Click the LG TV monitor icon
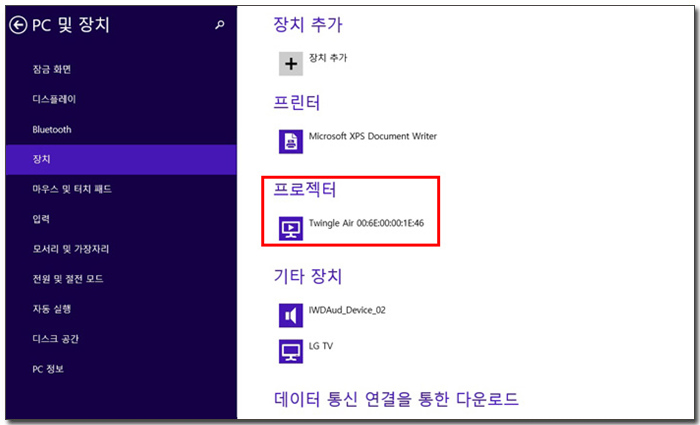 click(291, 351)
